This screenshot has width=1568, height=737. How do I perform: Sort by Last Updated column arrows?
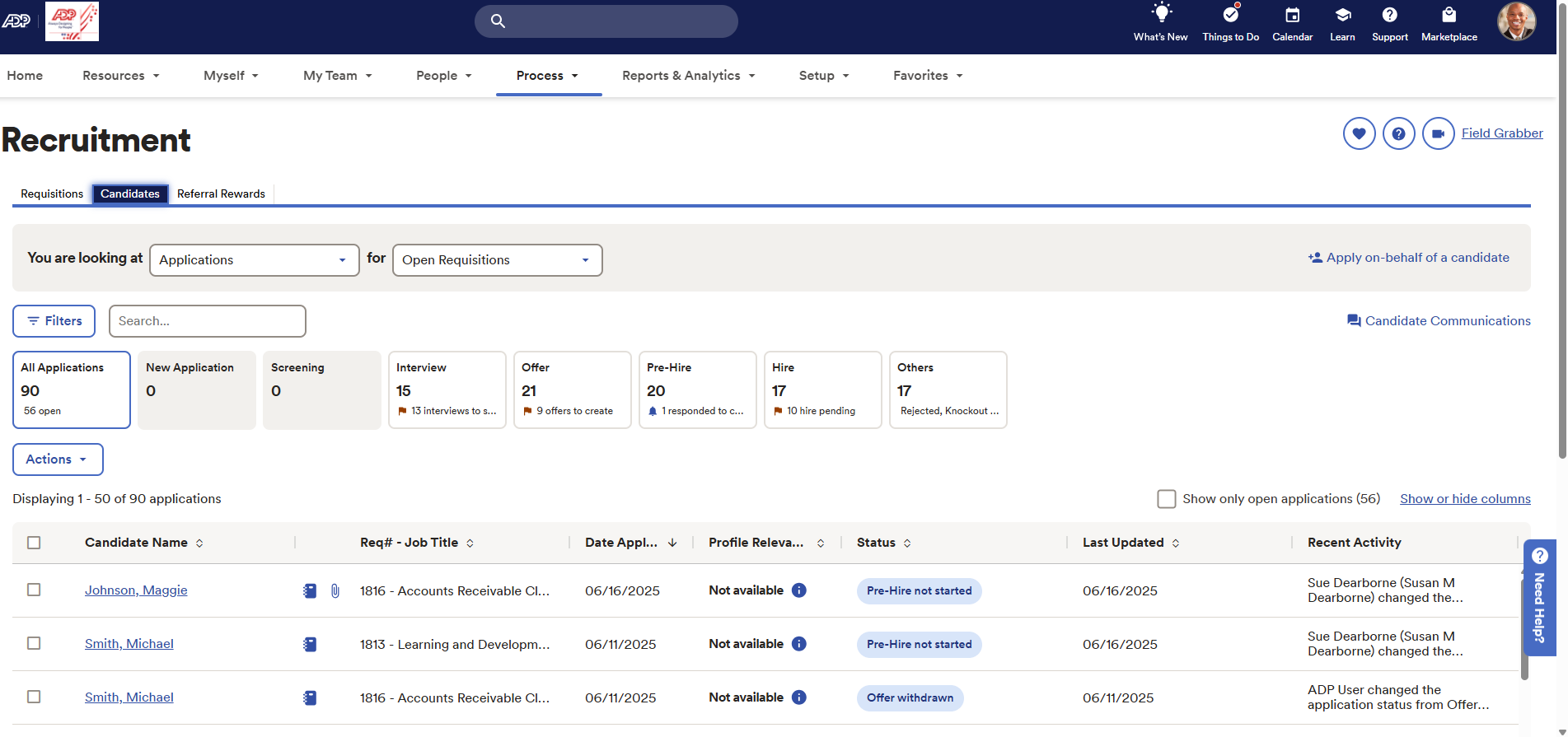click(x=1176, y=543)
